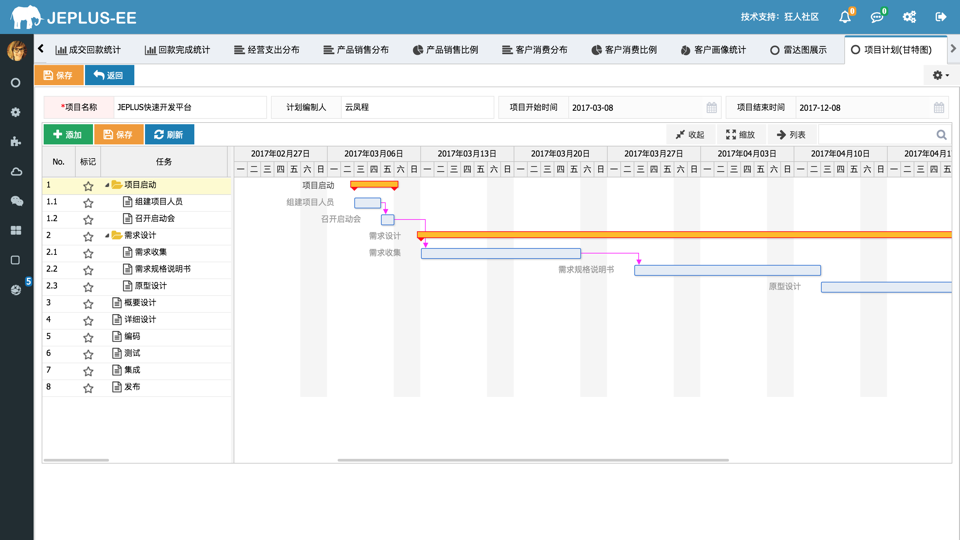Open the puzzle piece plugin icon in sidebar

16,141
